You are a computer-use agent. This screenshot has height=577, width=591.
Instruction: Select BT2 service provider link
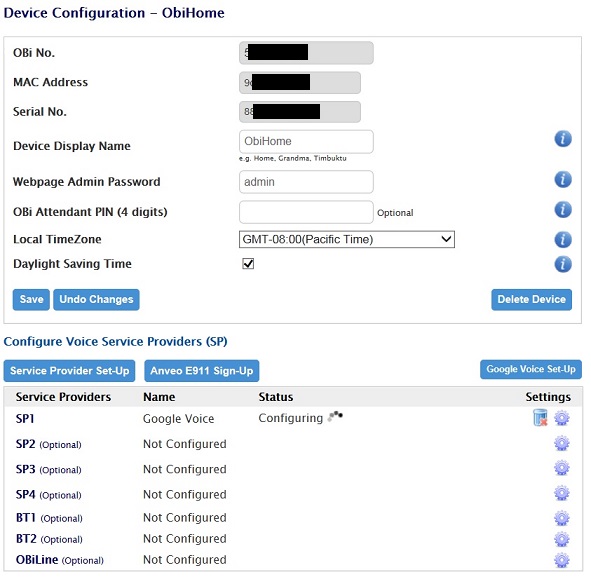pyautogui.click(x=26, y=539)
